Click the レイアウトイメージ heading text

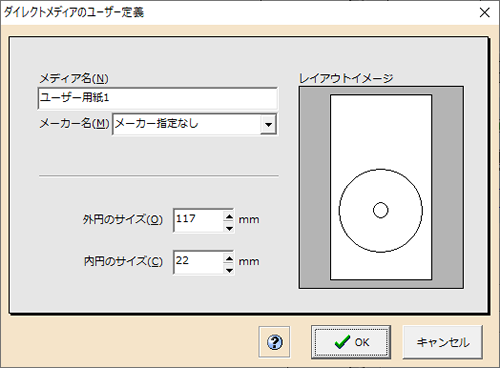[346, 78]
